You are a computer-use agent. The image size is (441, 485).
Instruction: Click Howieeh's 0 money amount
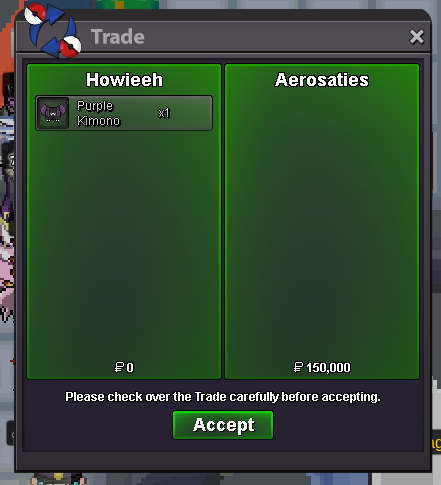coord(130,368)
